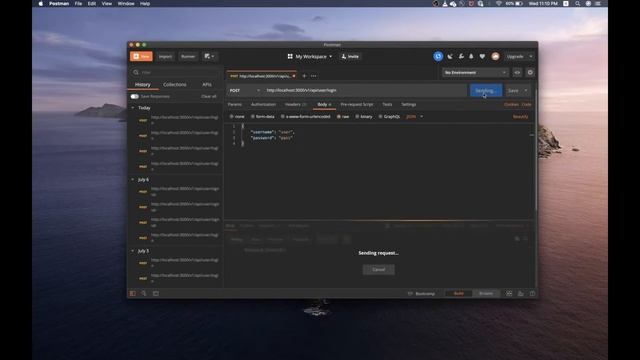Open the request Settings tab

tap(409, 104)
